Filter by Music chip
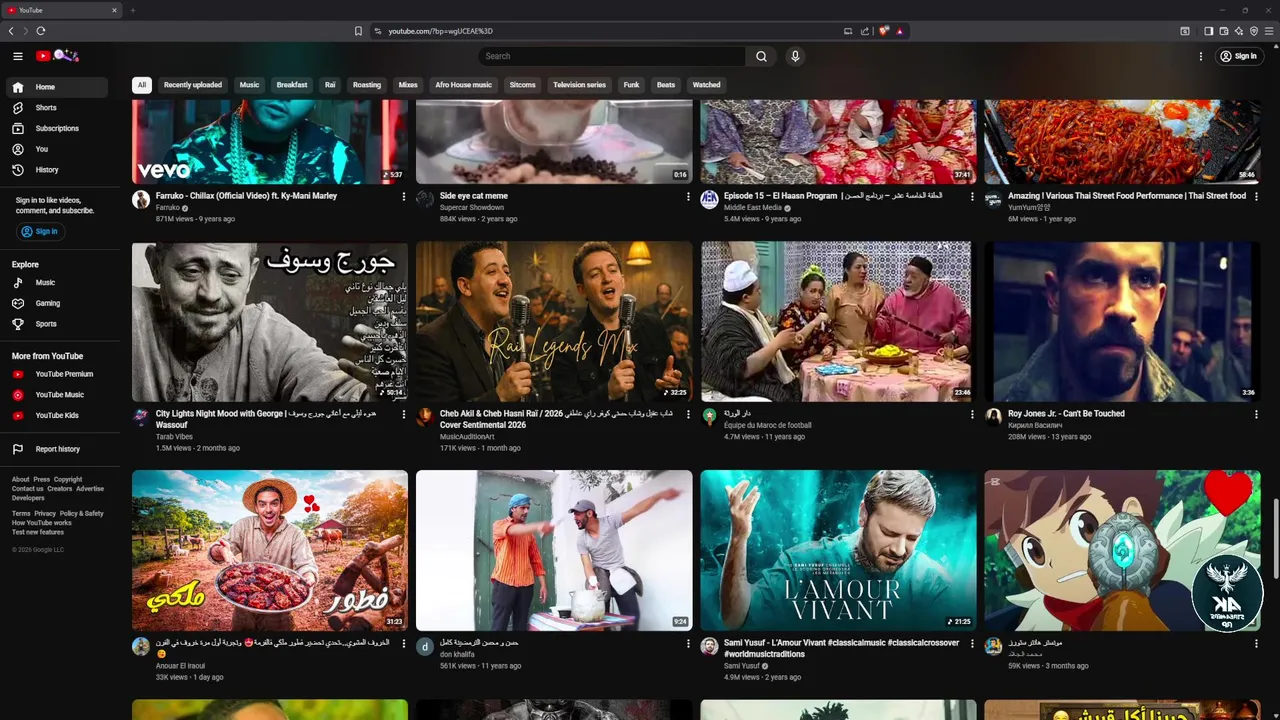Image resolution: width=1280 pixels, height=720 pixels. [249, 85]
